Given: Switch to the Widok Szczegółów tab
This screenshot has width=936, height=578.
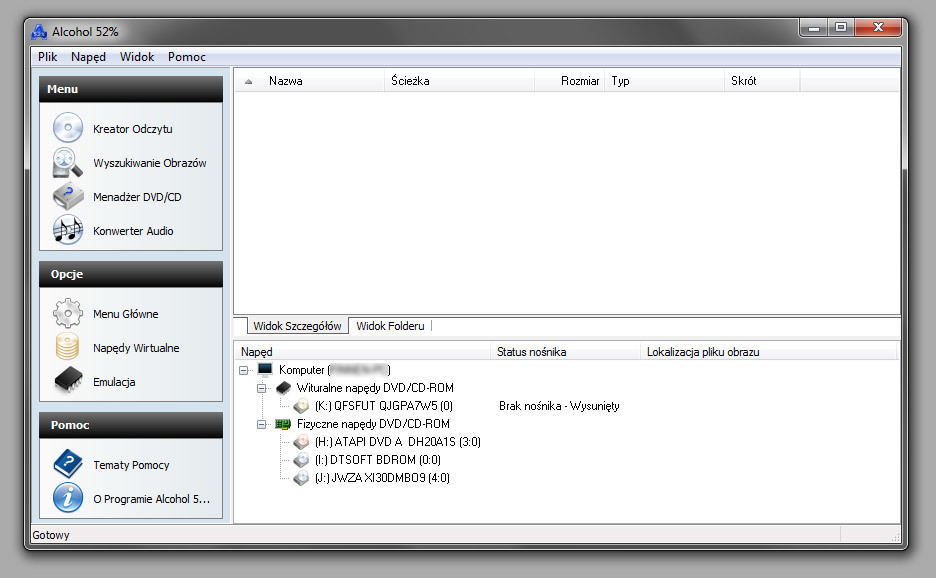Looking at the screenshot, I should click(x=297, y=326).
